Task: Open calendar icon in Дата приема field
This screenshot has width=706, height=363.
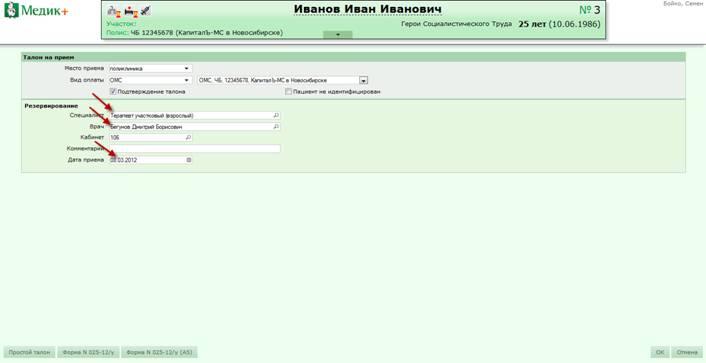Action: [189, 160]
